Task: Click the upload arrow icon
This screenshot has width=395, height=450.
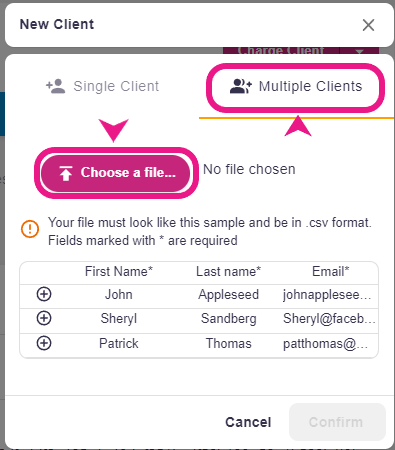Action: coord(66,173)
